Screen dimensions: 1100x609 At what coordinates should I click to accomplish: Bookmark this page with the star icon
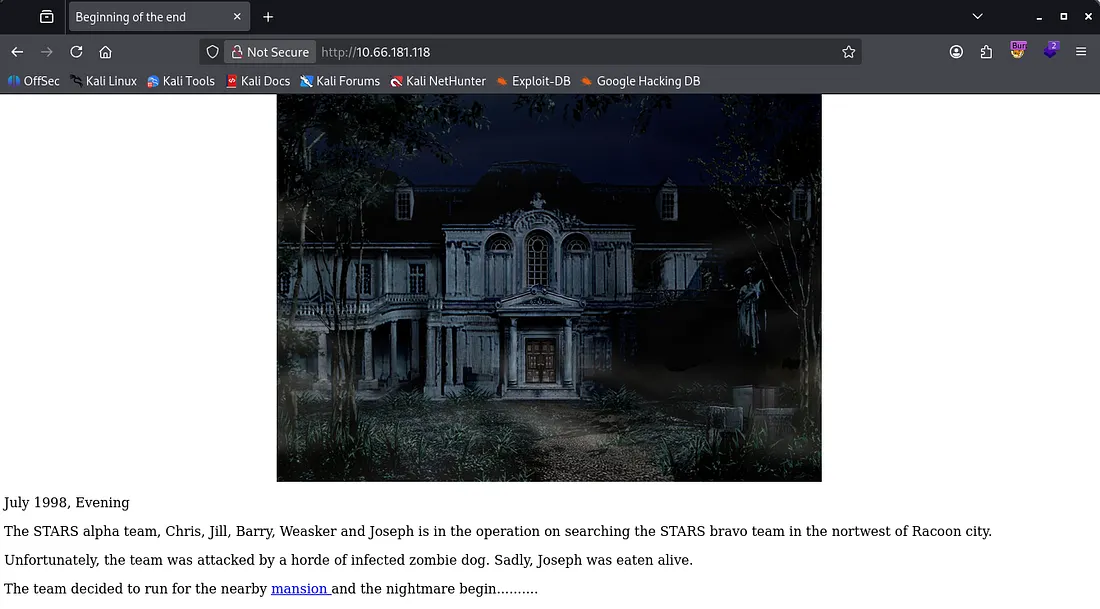point(848,52)
